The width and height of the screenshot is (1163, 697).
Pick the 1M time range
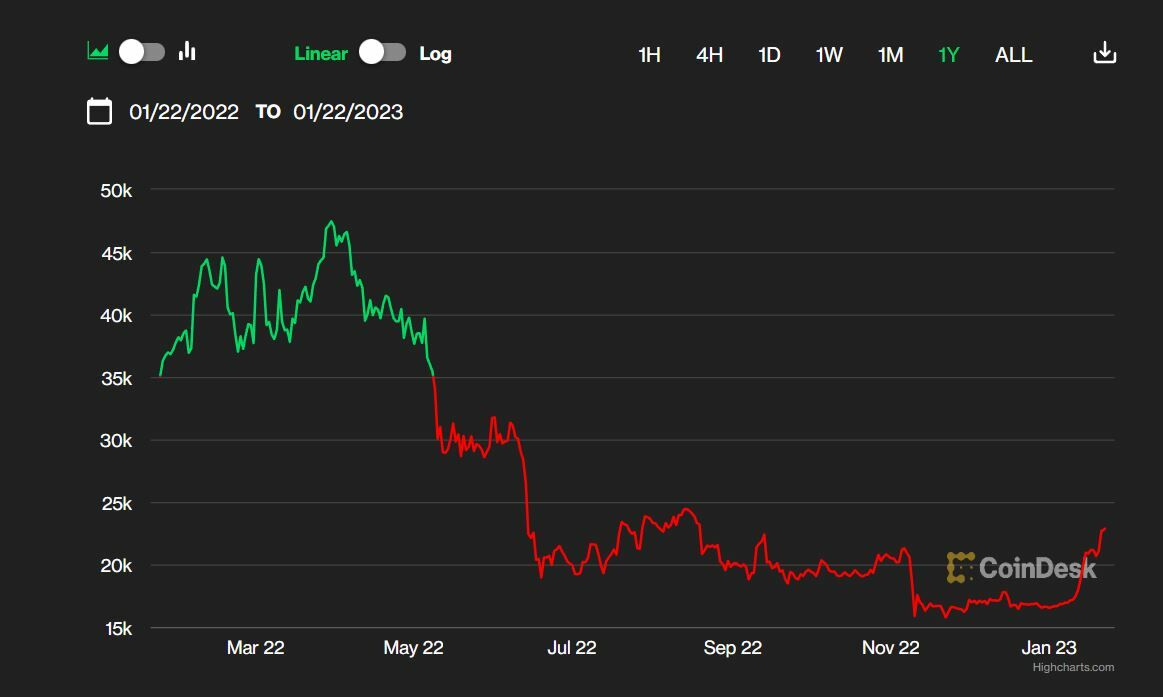pyautogui.click(x=890, y=55)
